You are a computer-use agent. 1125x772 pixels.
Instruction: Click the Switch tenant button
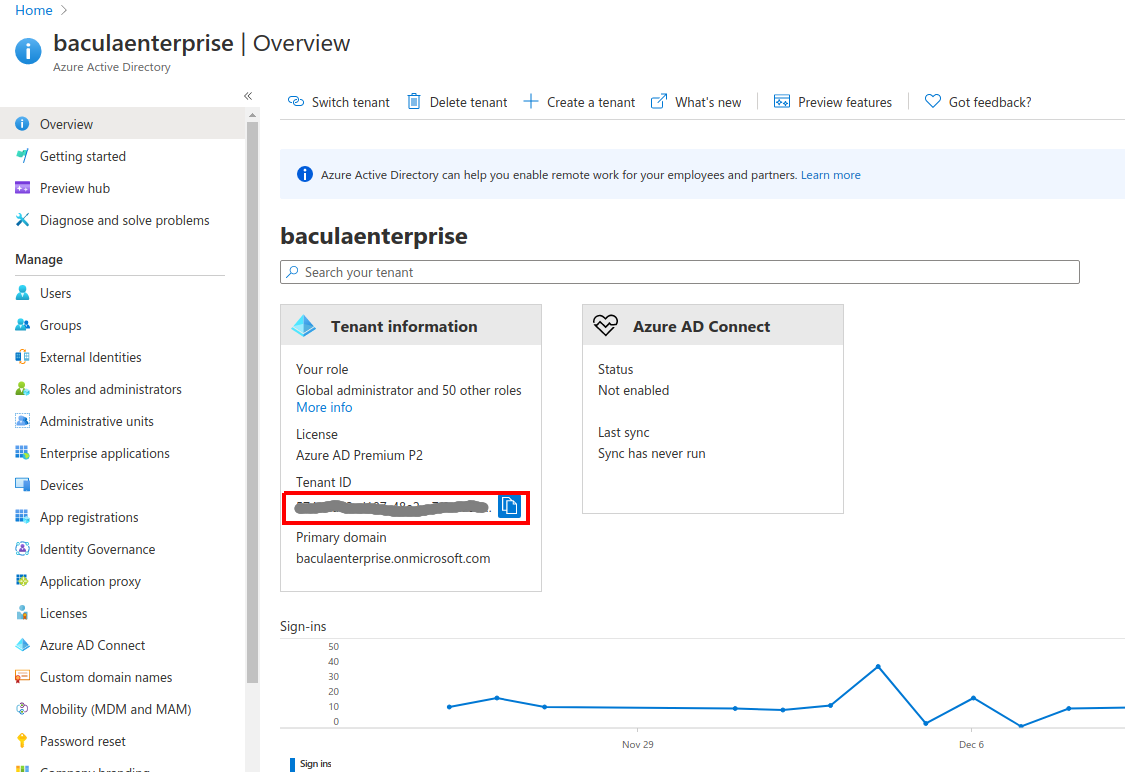338,102
